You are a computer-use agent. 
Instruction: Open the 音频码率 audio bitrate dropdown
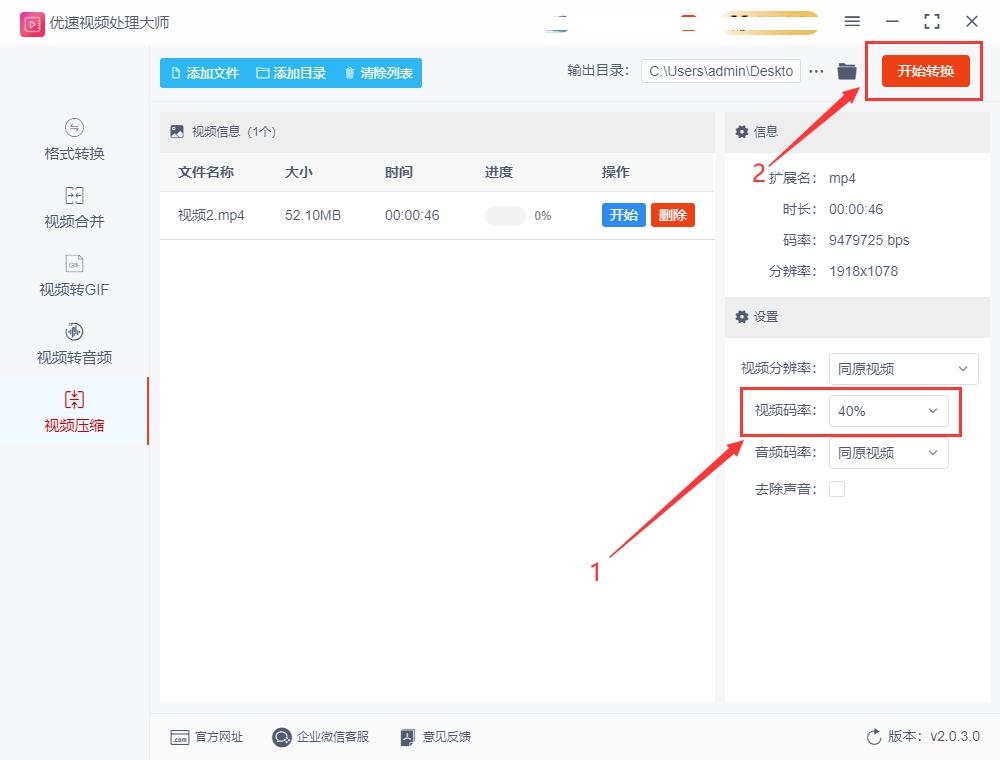click(888, 452)
